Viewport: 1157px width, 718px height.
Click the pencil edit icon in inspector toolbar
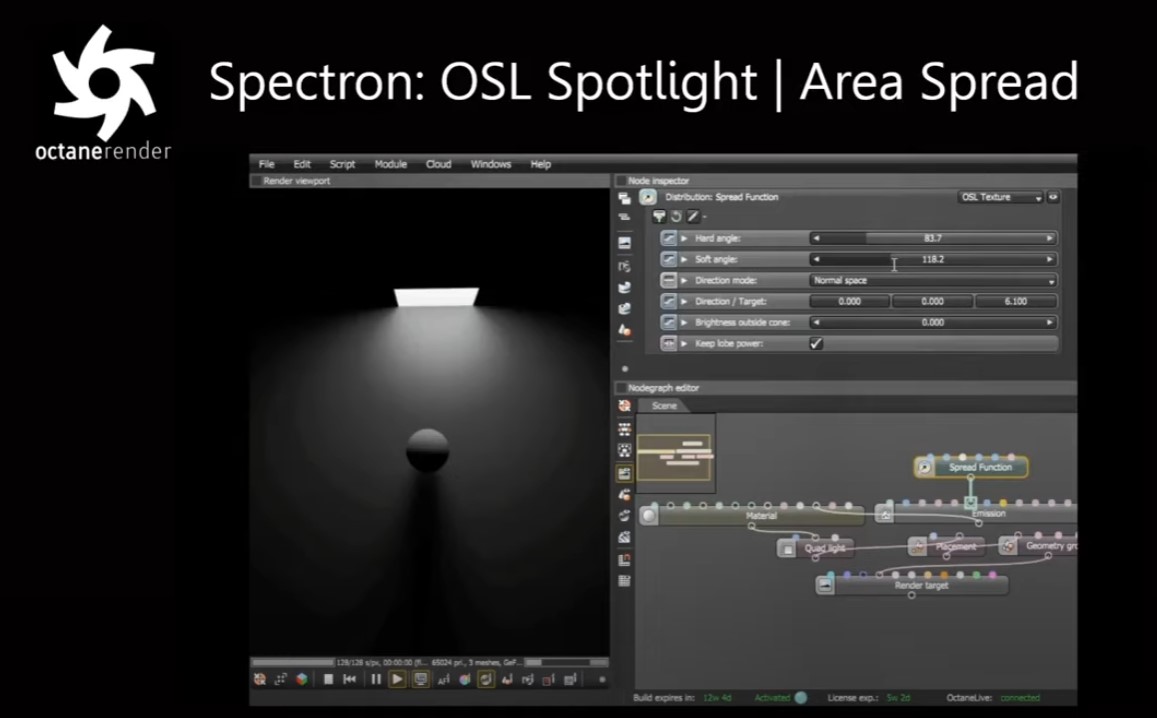click(693, 216)
